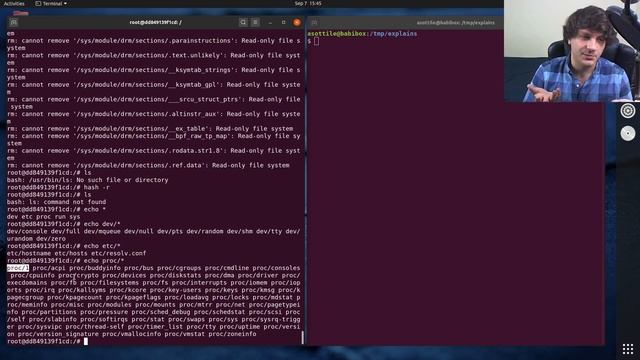Open the Activities overview
This screenshot has width=640, height=360.
point(14,3)
